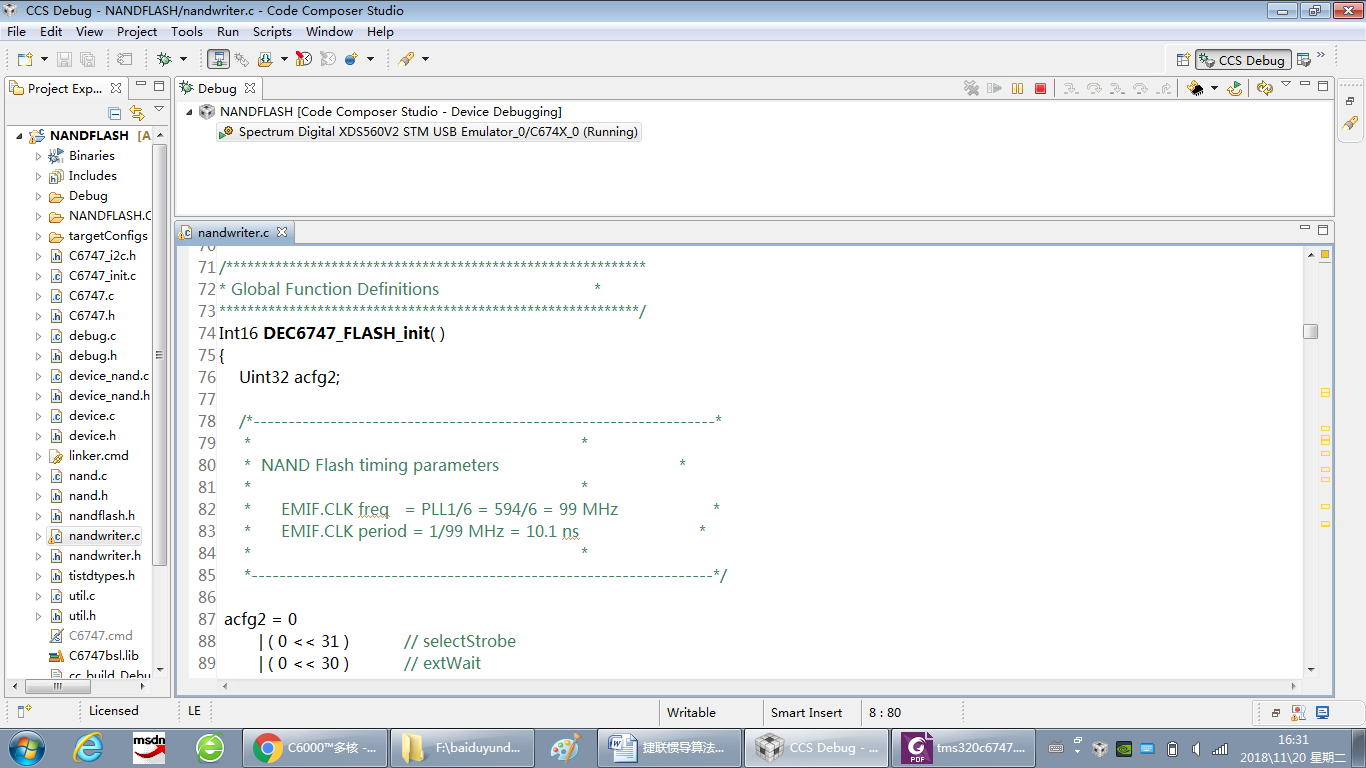Screen dimensions: 1366x768
Task: Open the Search dropdown arrow
Action: (x=425, y=60)
